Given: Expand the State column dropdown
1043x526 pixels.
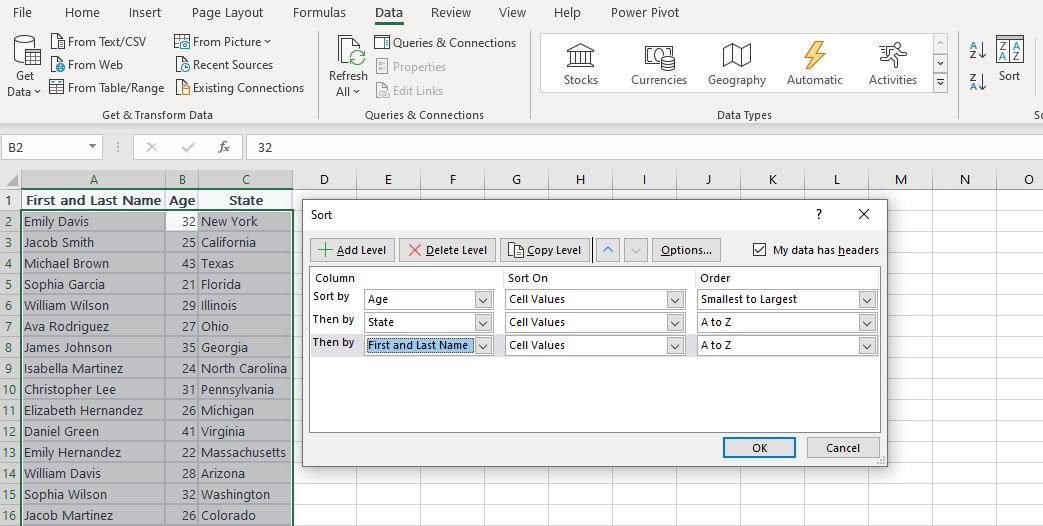Looking at the screenshot, I should 484,323.
